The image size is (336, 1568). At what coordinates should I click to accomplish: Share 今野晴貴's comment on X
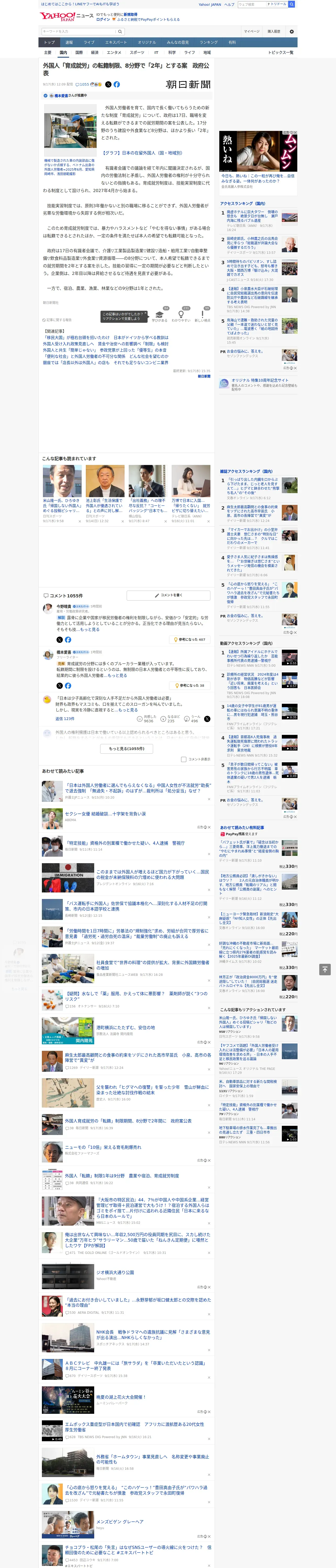pyautogui.click(x=59, y=640)
